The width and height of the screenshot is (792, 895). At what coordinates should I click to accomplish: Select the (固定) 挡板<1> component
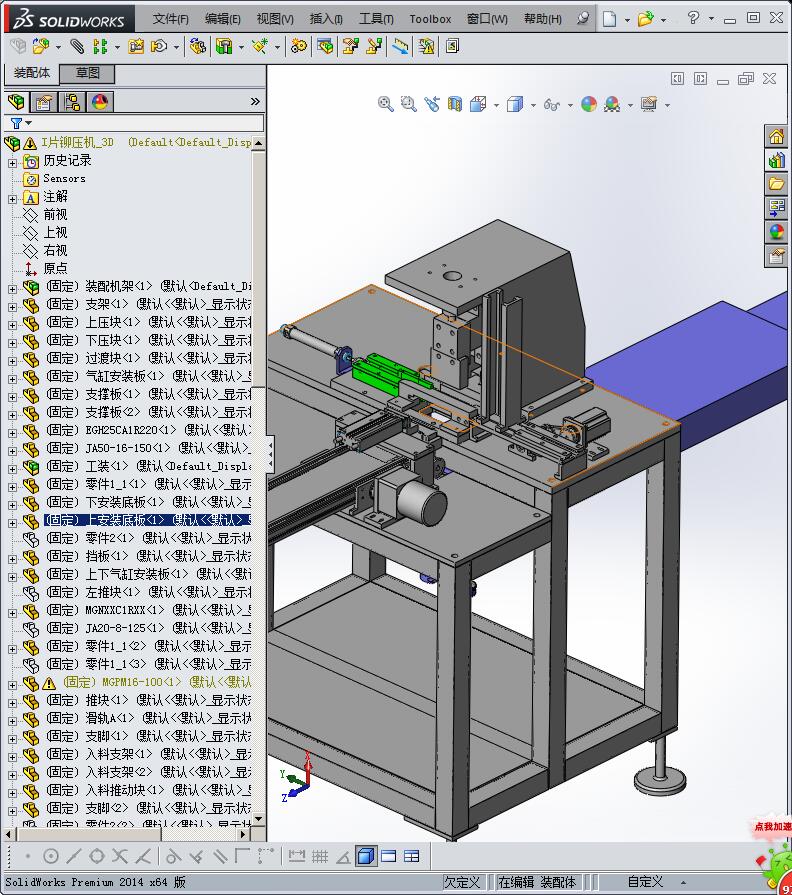[148, 556]
